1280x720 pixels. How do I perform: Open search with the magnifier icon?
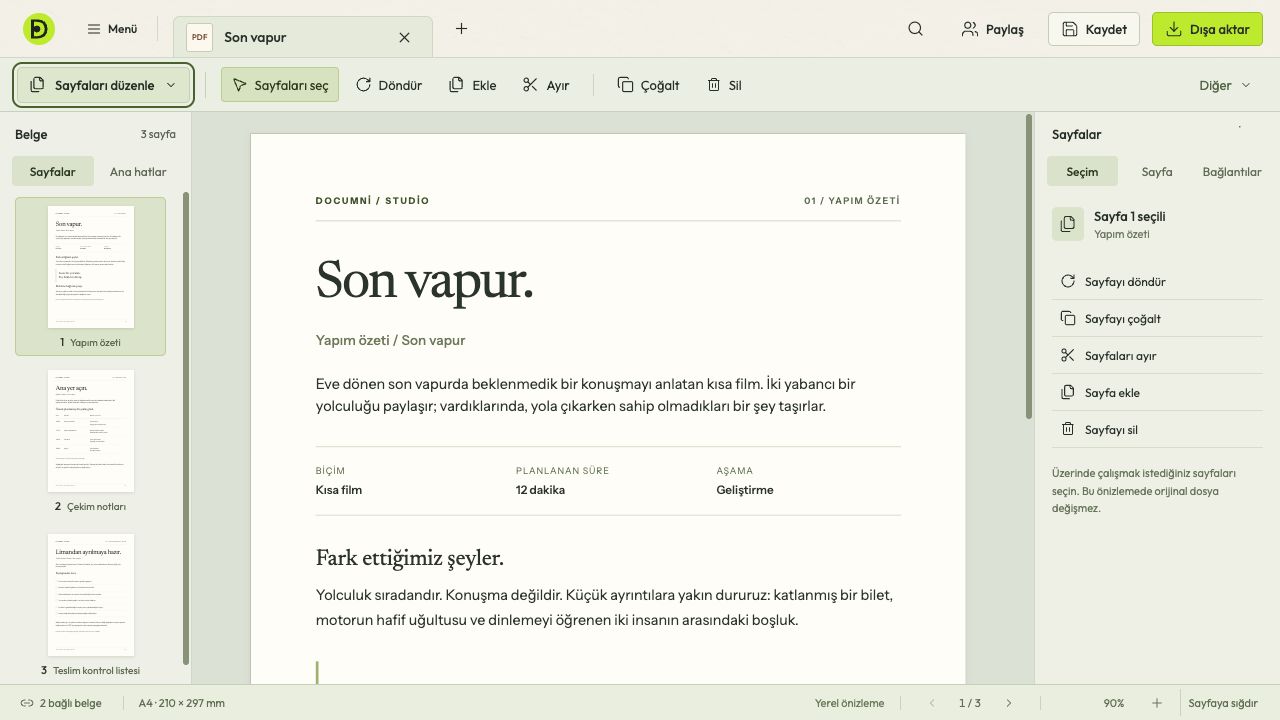[915, 29]
